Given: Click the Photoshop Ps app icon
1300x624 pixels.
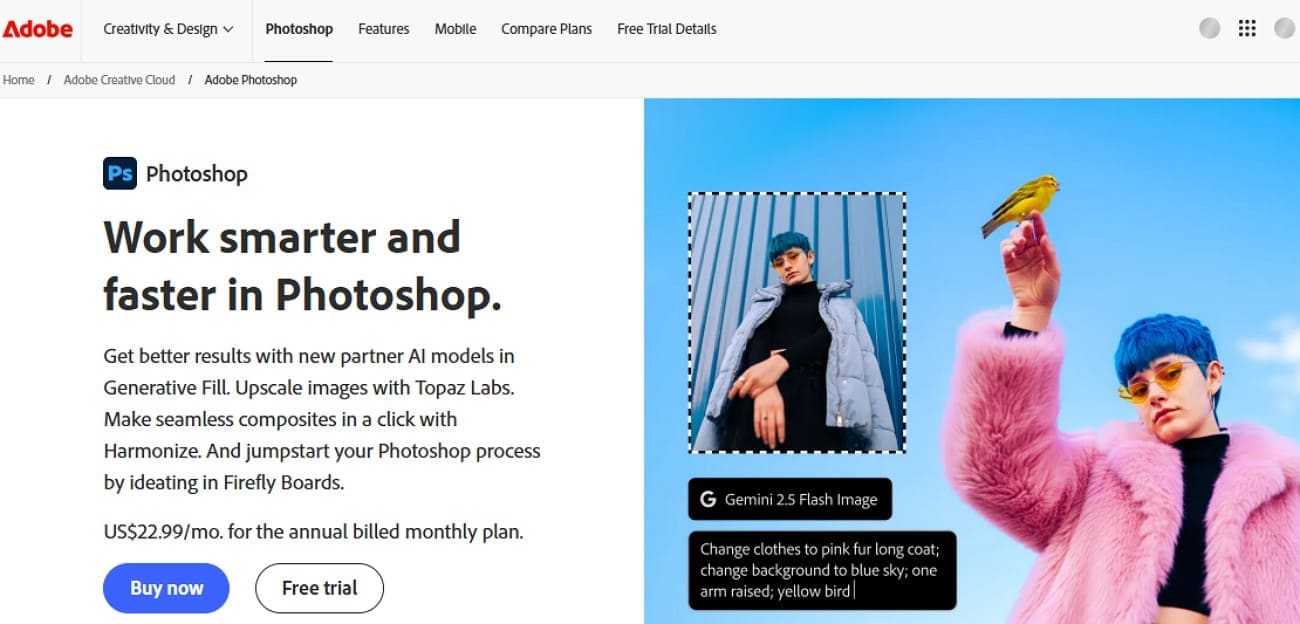Looking at the screenshot, I should (119, 173).
